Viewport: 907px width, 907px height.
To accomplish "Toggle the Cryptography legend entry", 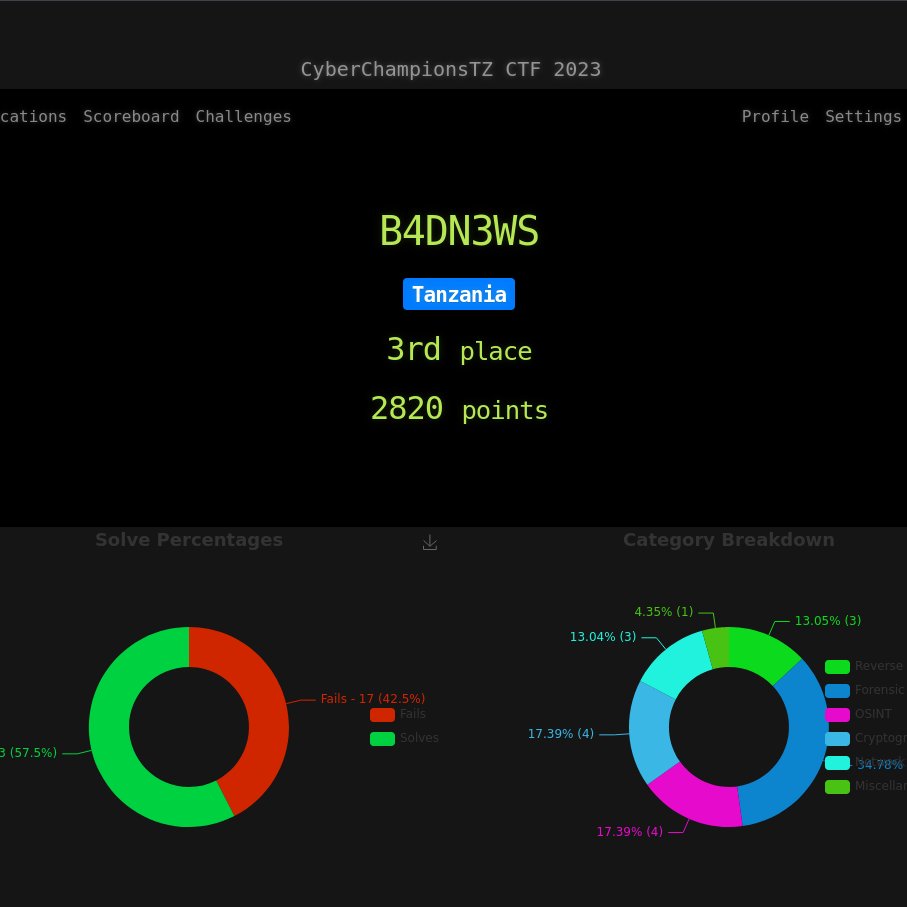I will (x=837, y=738).
